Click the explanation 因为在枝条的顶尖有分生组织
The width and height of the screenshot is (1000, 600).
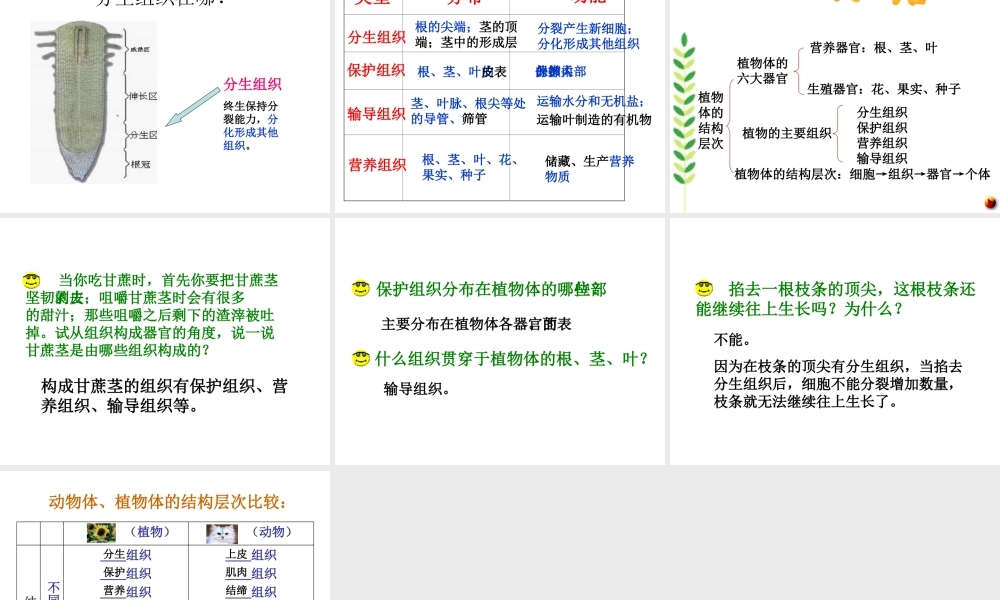(838, 384)
